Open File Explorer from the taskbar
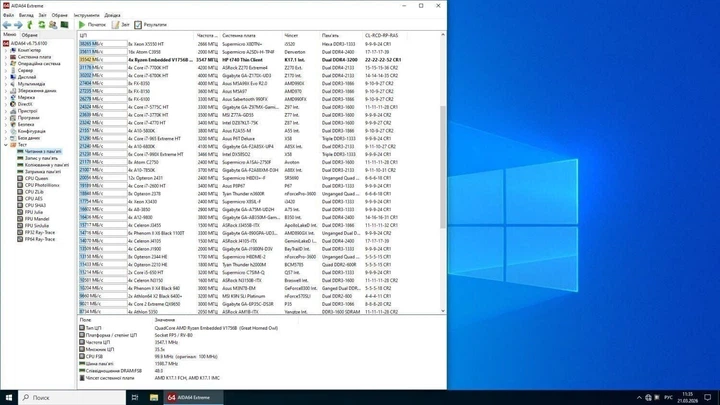The height and width of the screenshot is (405, 720). pyautogui.click(x=154, y=398)
